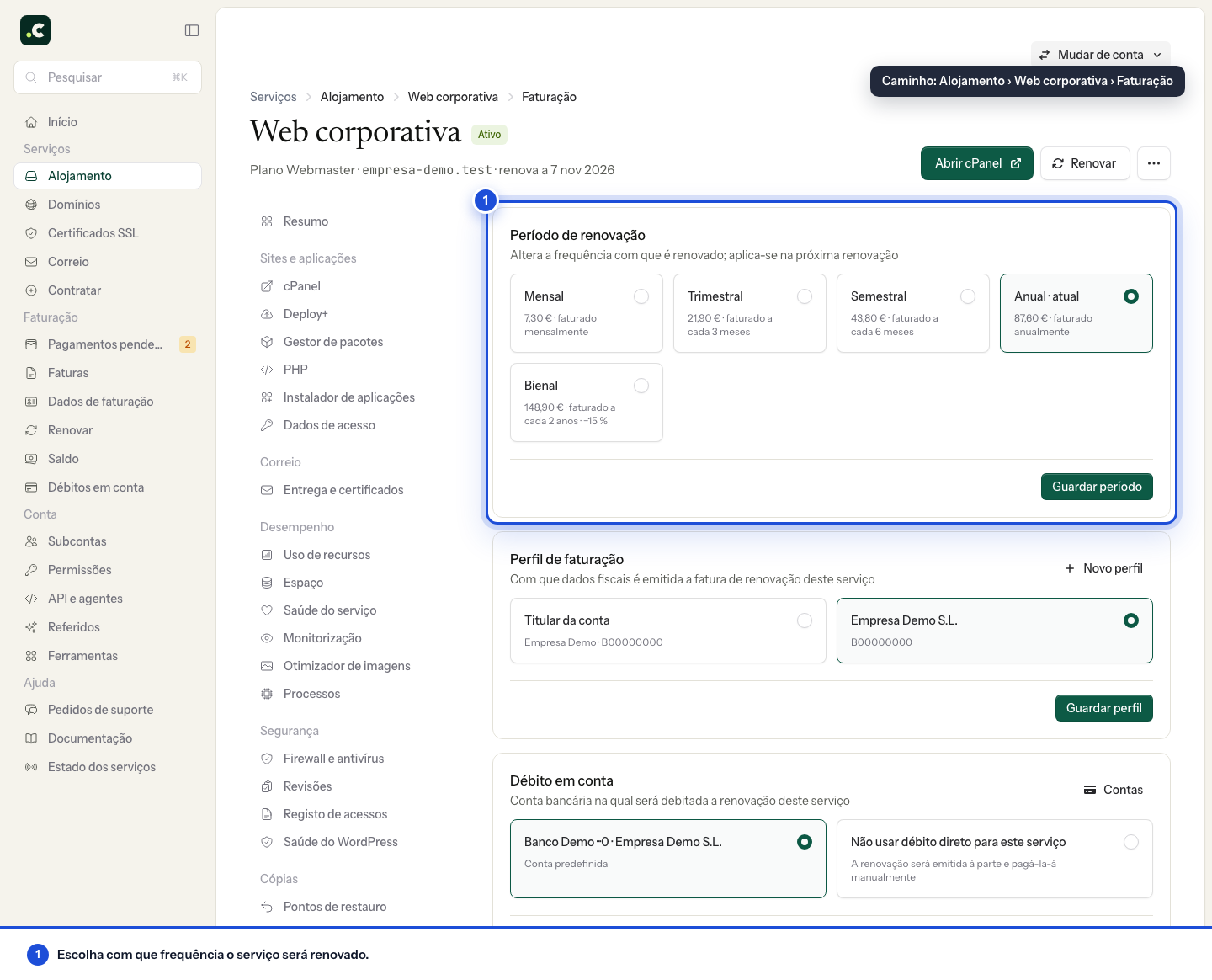Focus the Pesquisar search field
This screenshot has height=980, width=1212.
108,77
